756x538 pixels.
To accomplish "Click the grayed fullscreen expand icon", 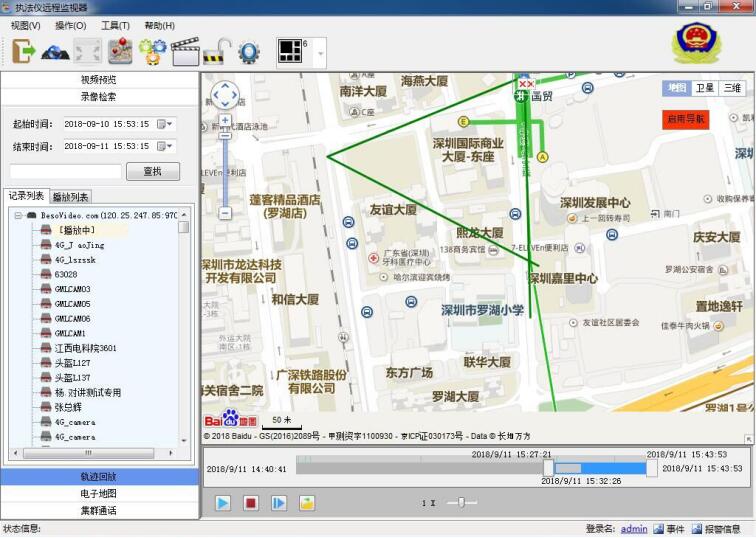I will tap(87, 51).
